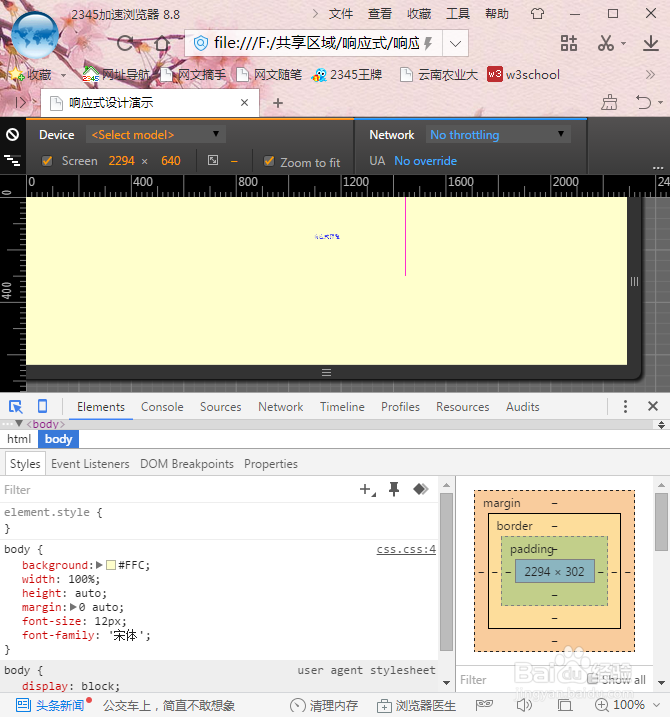Click the animation controls diamond icon
This screenshot has width=670, height=717.
(x=420, y=489)
